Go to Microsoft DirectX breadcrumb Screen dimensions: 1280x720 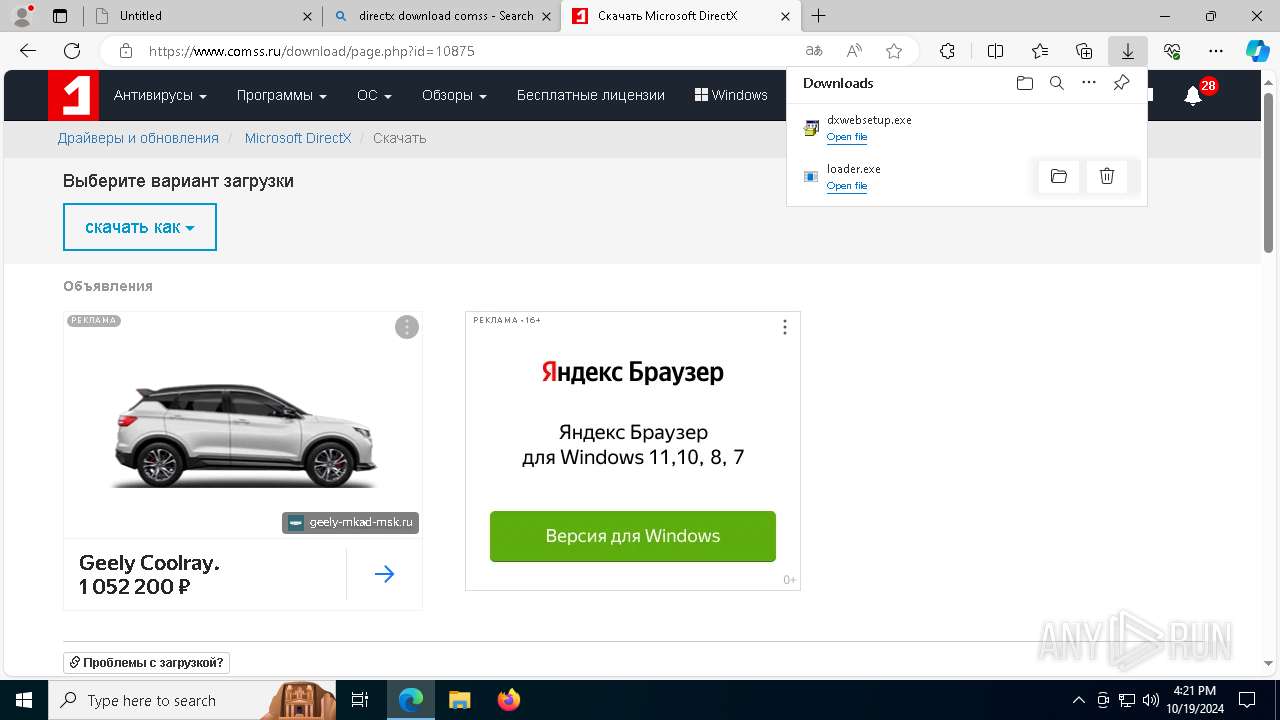(298, 138)
